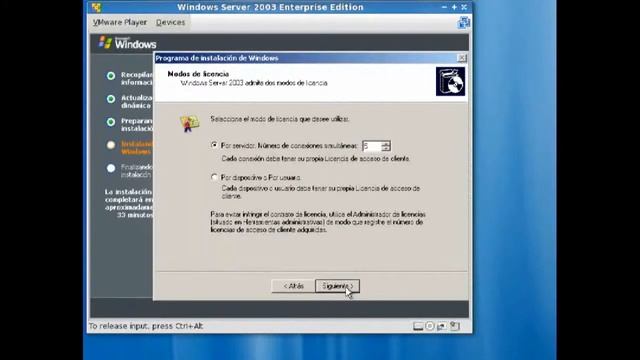Click the rightmost device icon in status bar
Screen dimensions: 640x360
pos(455,326)
